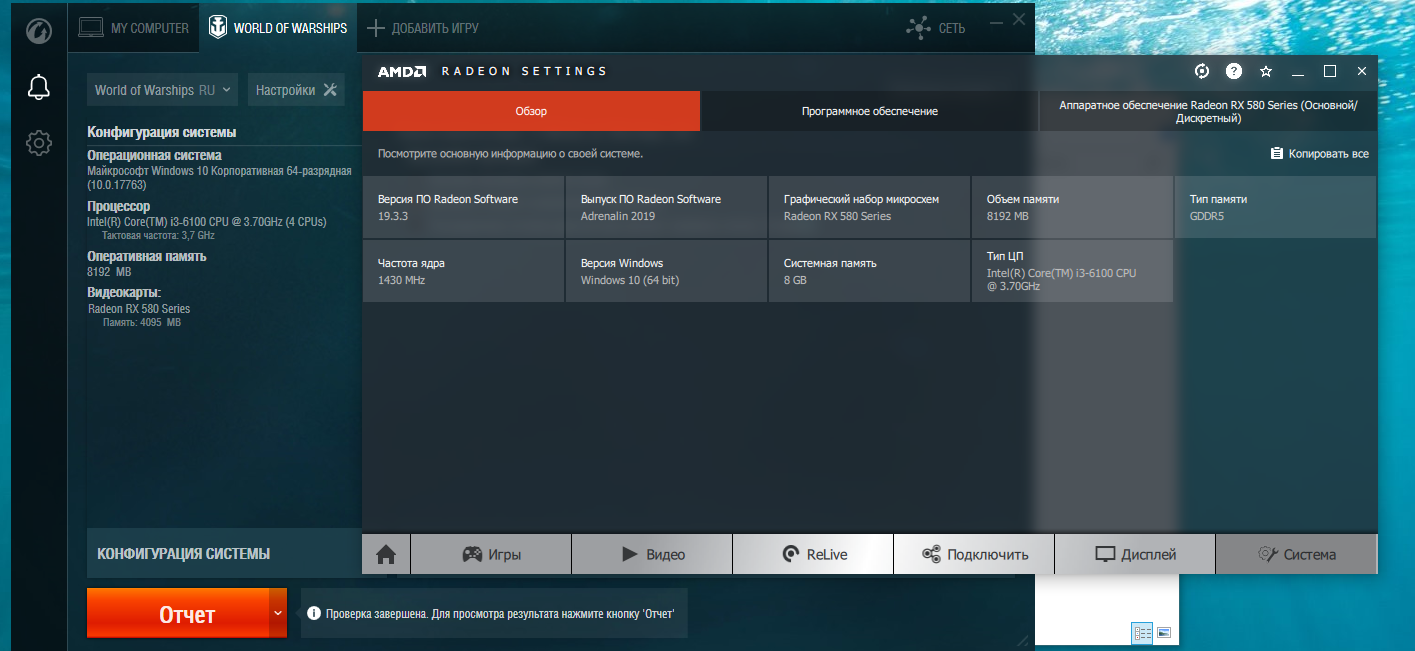
Task: Click the Графический набор микросхем tile
Action: pyautogui.click(x=870, y=207)
